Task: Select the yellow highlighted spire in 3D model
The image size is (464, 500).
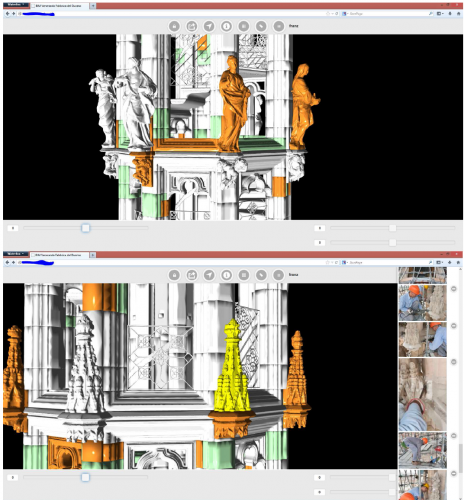Action: point(232,367)
